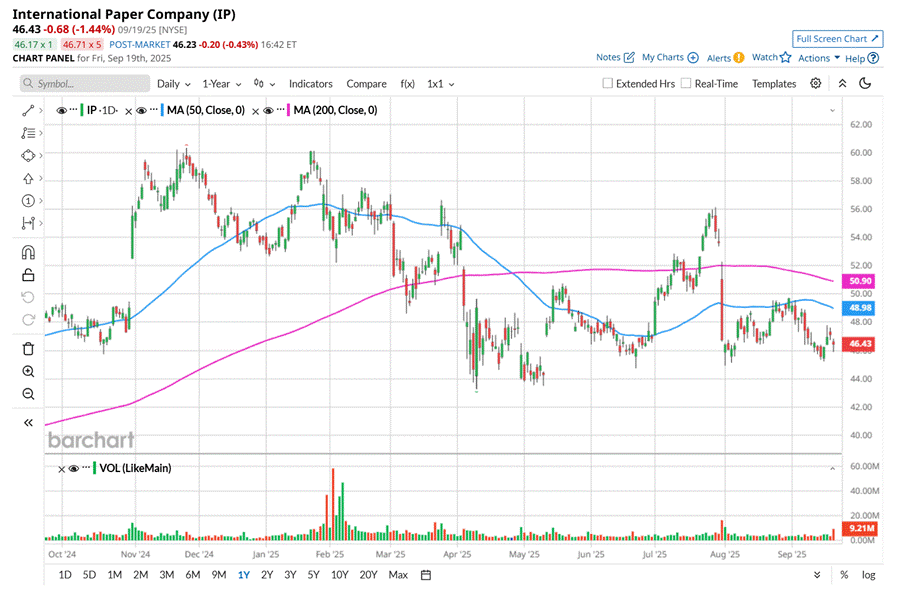This screenshot has height=592, width=902.
Task: Click the magenta MA 200 color swatch
Action: (288, 110)
